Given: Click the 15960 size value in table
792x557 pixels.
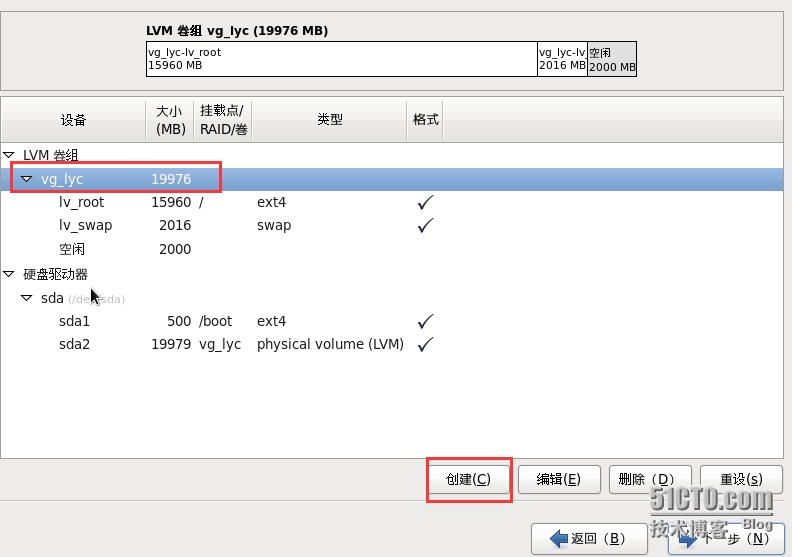Looking at the screenshot, I should pyautogui.click(x=171, y=202).
